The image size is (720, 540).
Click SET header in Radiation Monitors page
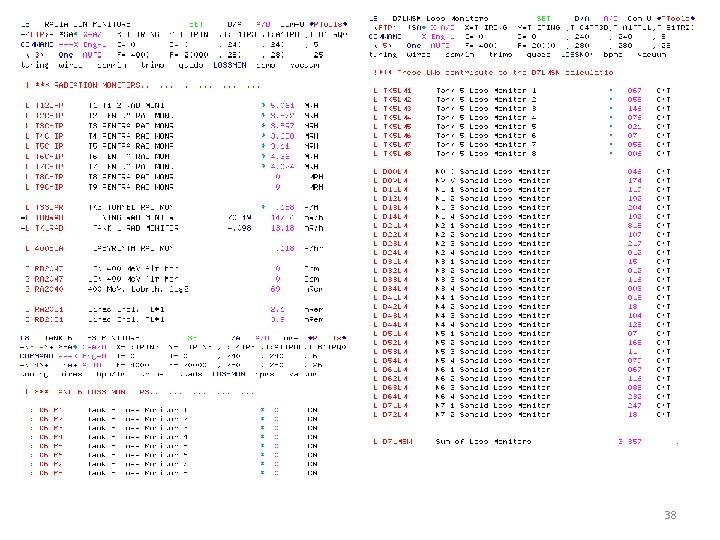[196, 24]
